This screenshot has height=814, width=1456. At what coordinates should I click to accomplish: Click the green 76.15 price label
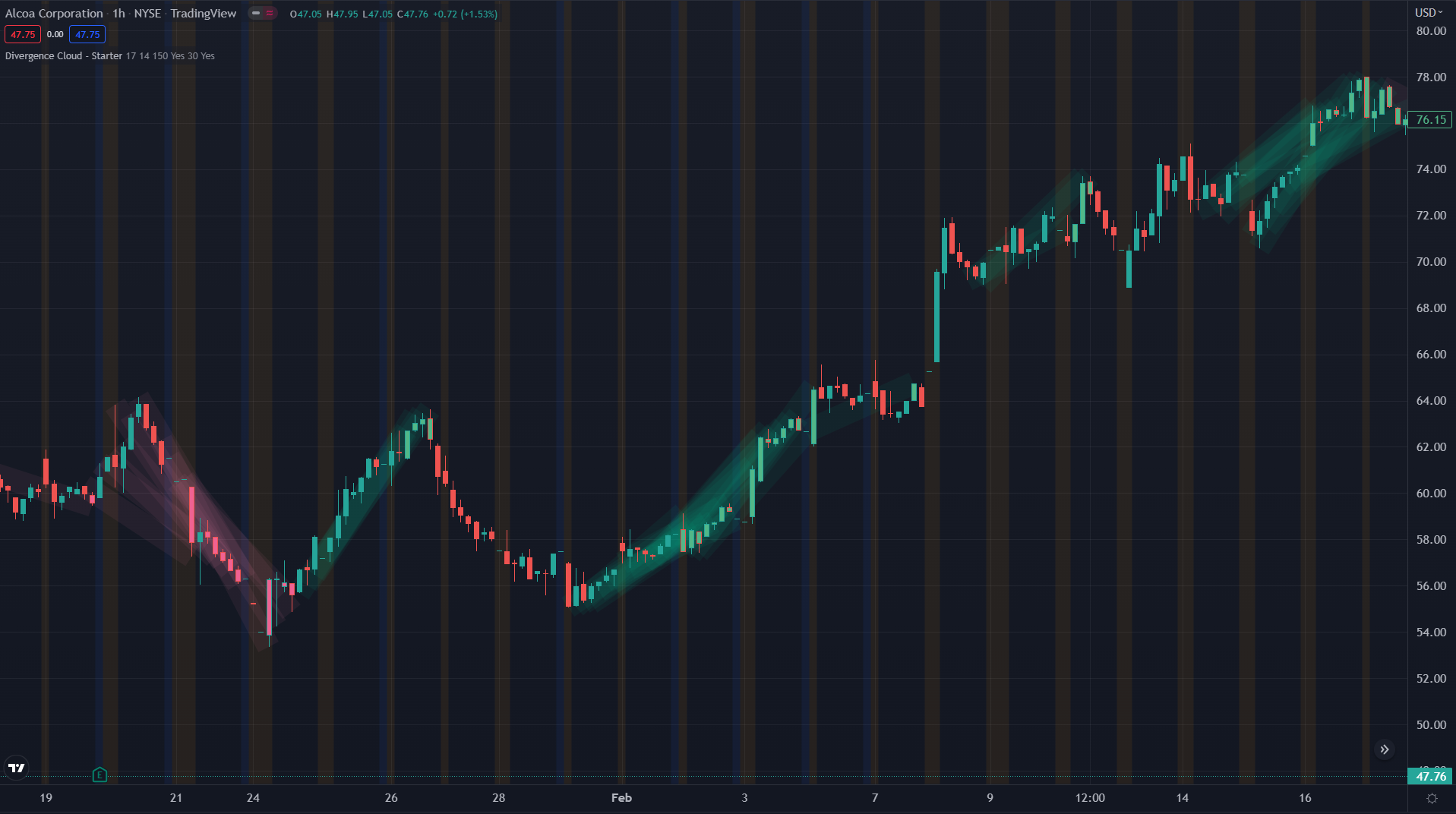click(x=1429, y=119)
